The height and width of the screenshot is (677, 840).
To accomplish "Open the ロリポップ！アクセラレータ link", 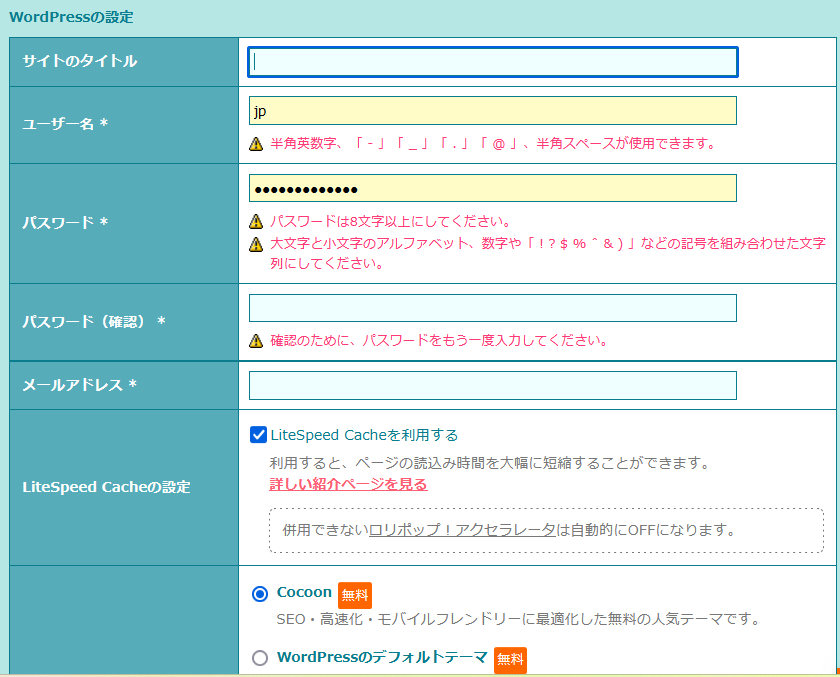I will (462, 530).
